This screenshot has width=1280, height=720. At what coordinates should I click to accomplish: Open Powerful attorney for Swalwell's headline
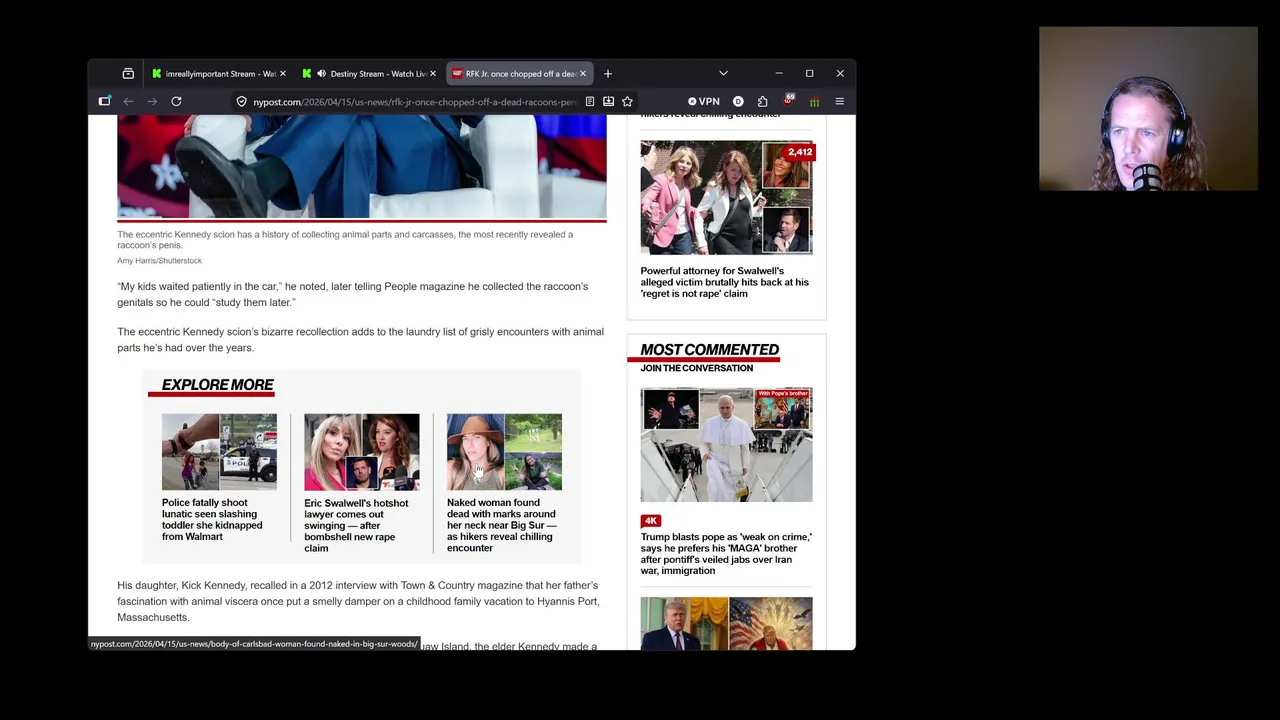tap(724, 282)
